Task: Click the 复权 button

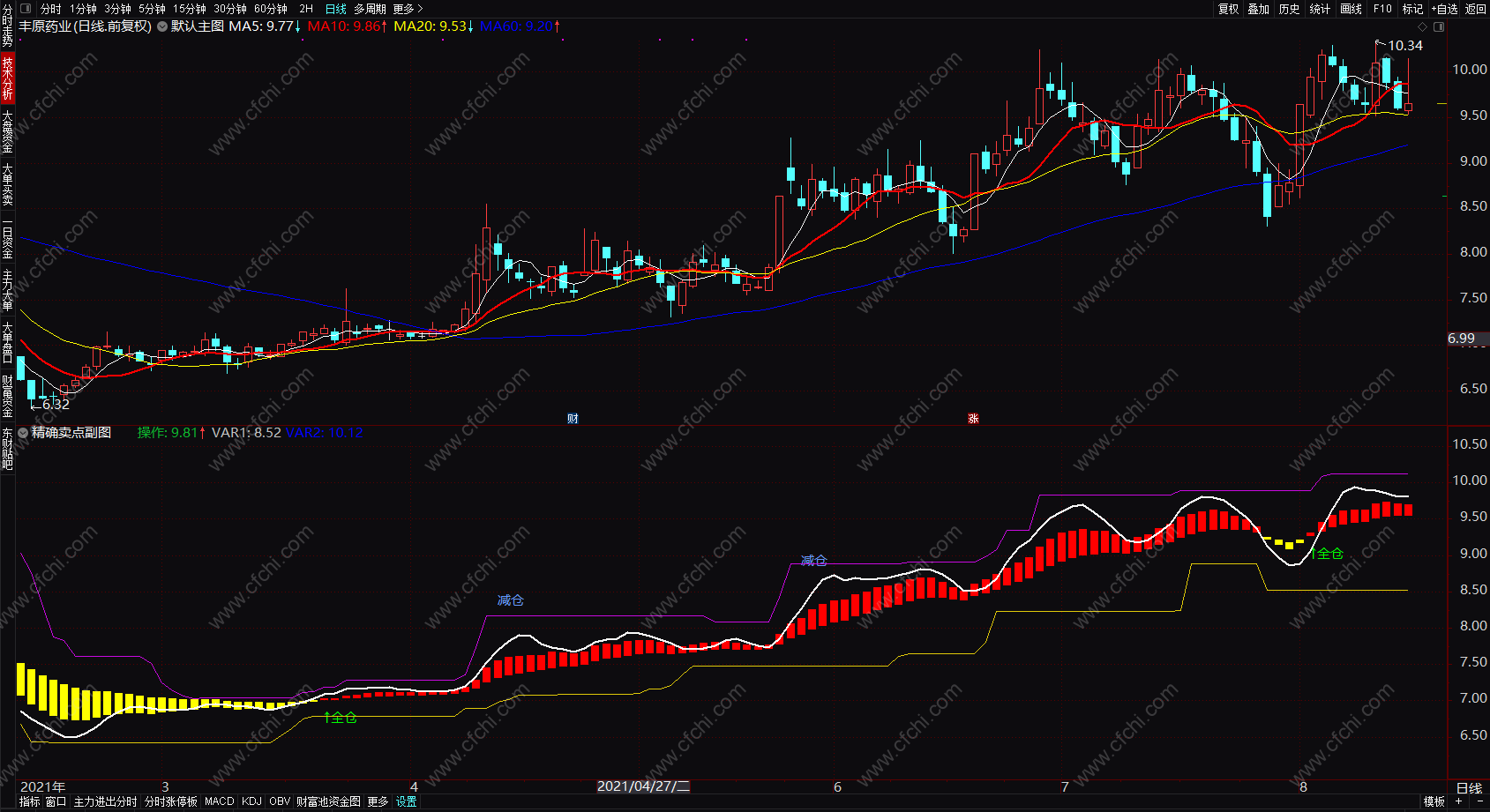Action: click(1229, 9)
